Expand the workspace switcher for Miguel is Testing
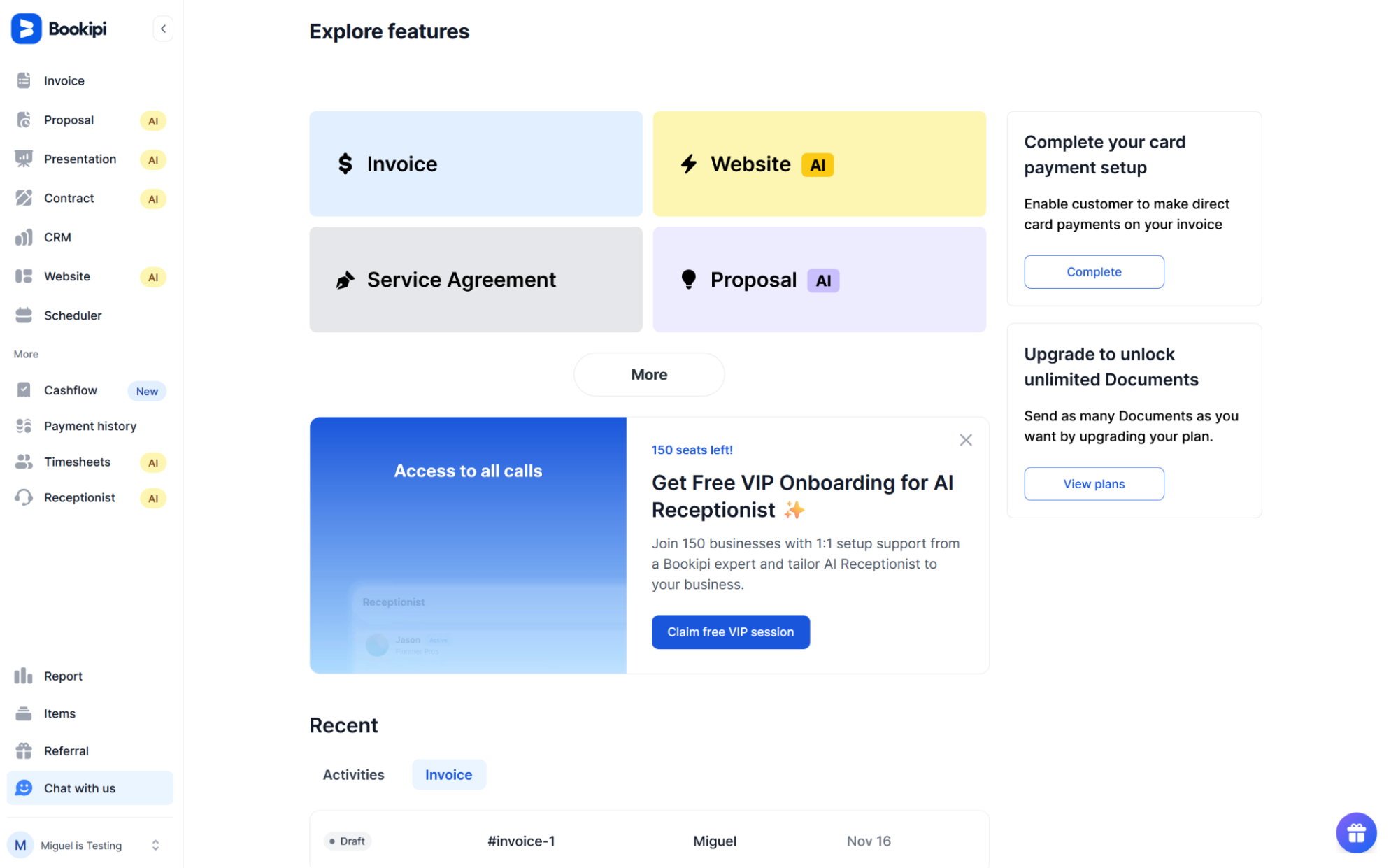Image resolution: width=1398 pixels, height=868 pixels. [155, 845]
